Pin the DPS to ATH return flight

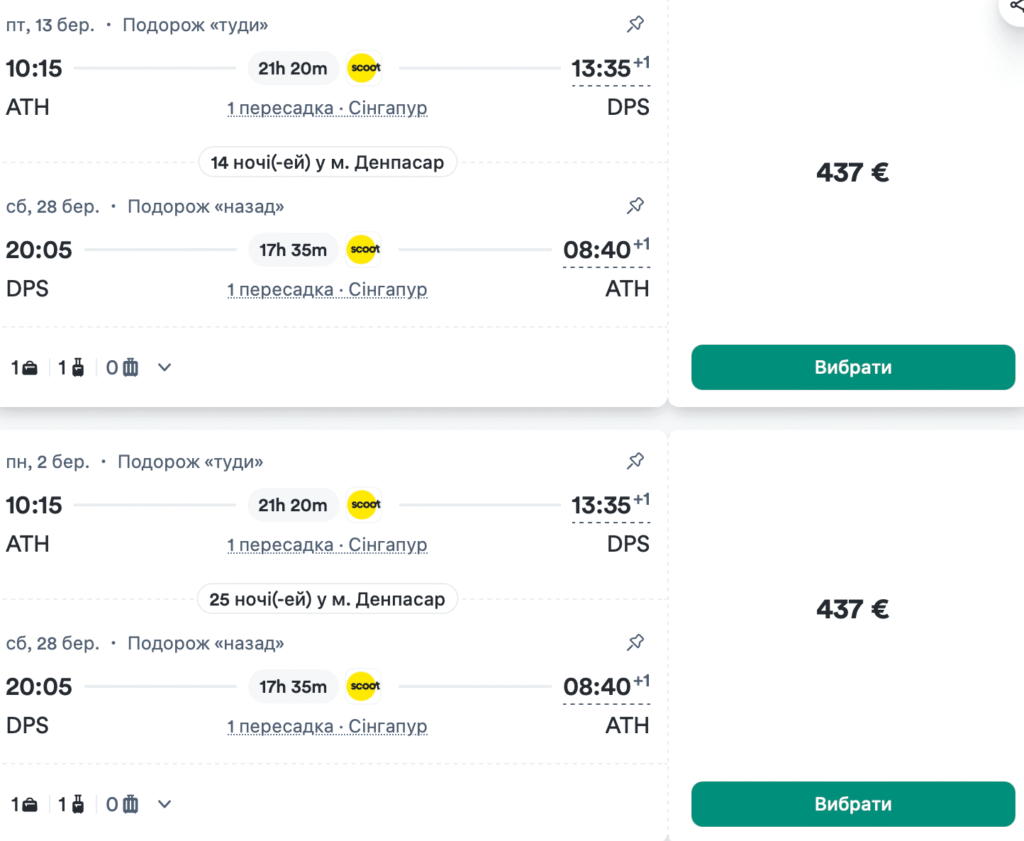pyautogui.click(x=635, y=206)
